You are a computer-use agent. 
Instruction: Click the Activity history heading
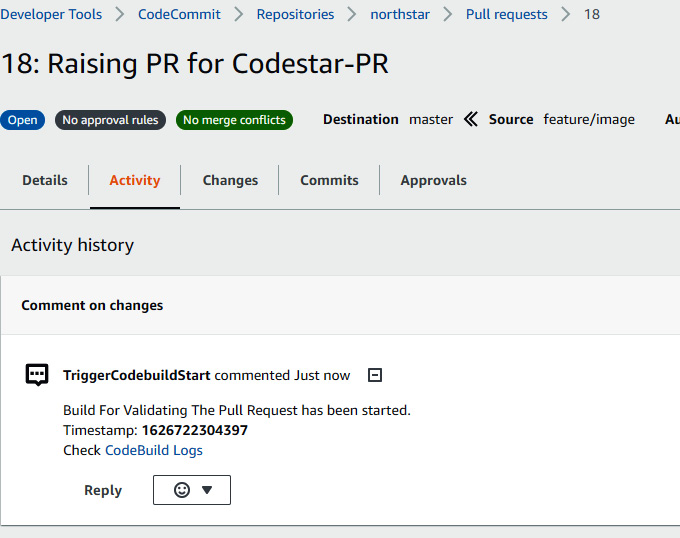click(72, 245)
